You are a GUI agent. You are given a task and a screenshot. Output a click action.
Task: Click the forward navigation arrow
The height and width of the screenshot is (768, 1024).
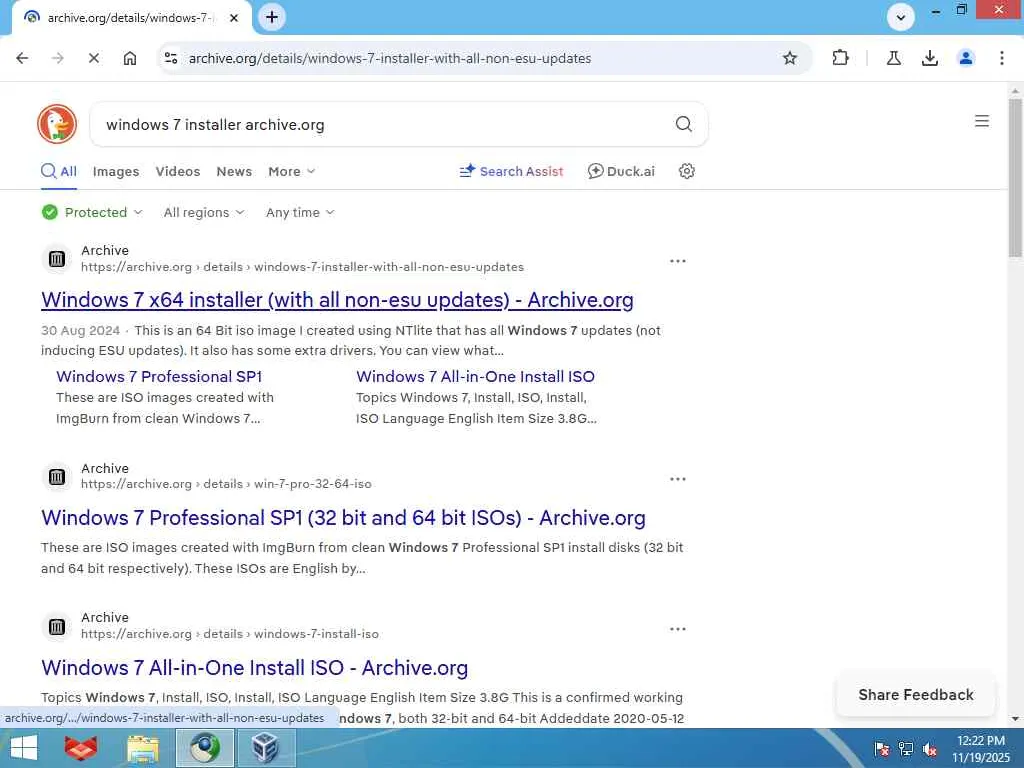[58, 58]
